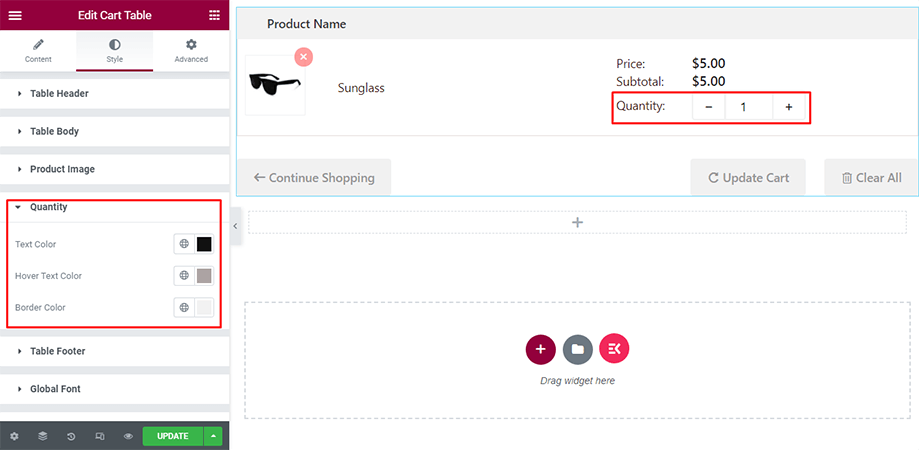
Task: Click the preview eye icon
Action: (128, 436)
